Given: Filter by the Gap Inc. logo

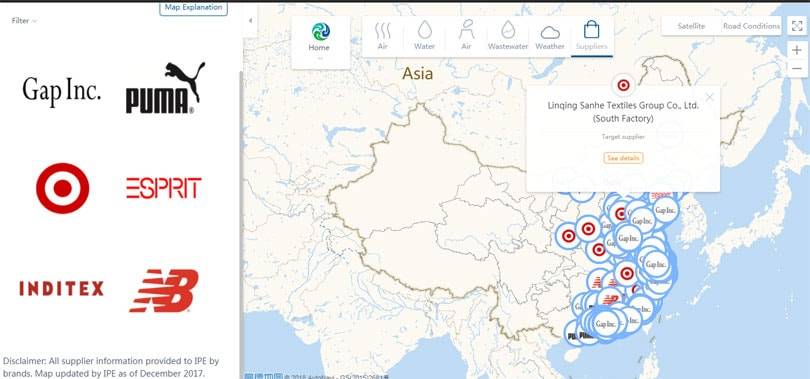Looking at the screenshot, I should (x=61, y=91).
